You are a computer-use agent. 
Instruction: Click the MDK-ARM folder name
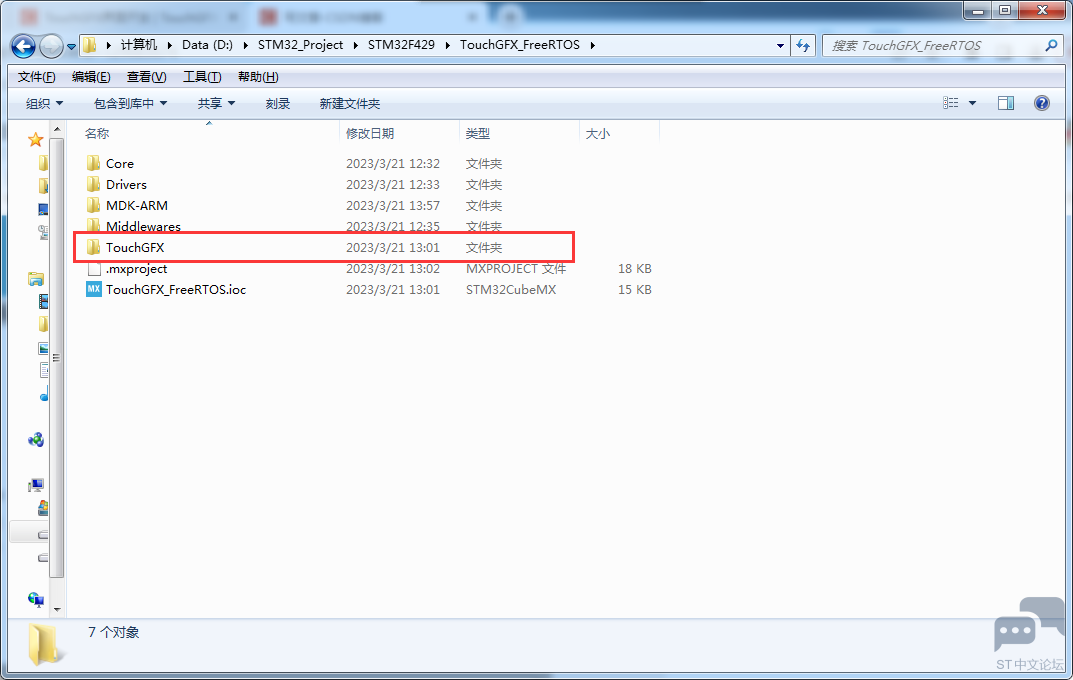pyautogui.click(x=137, y=205)
